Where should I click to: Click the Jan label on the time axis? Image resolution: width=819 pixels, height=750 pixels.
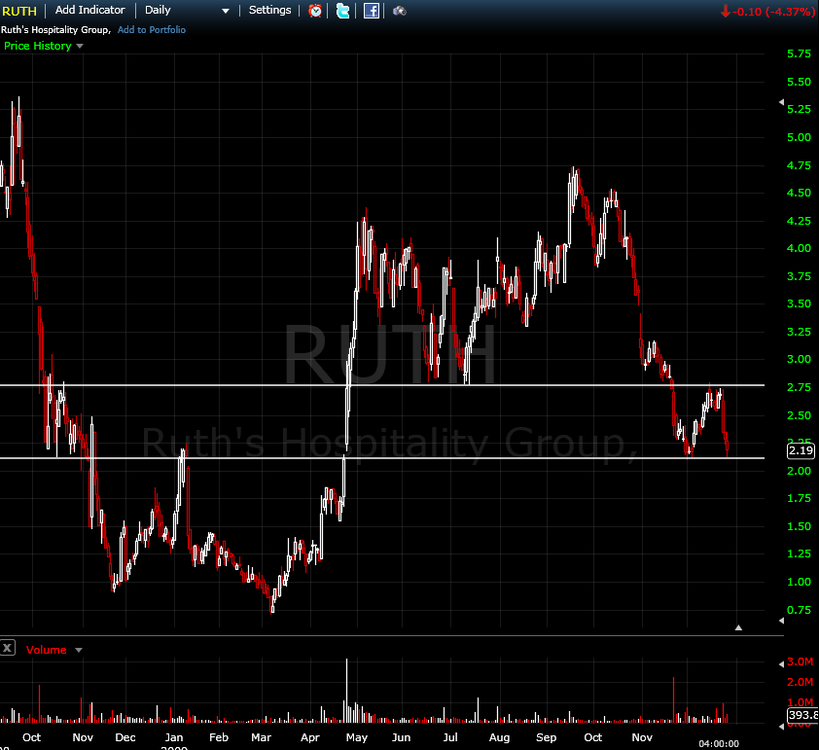pyautogui.click(x=174, y=737)
